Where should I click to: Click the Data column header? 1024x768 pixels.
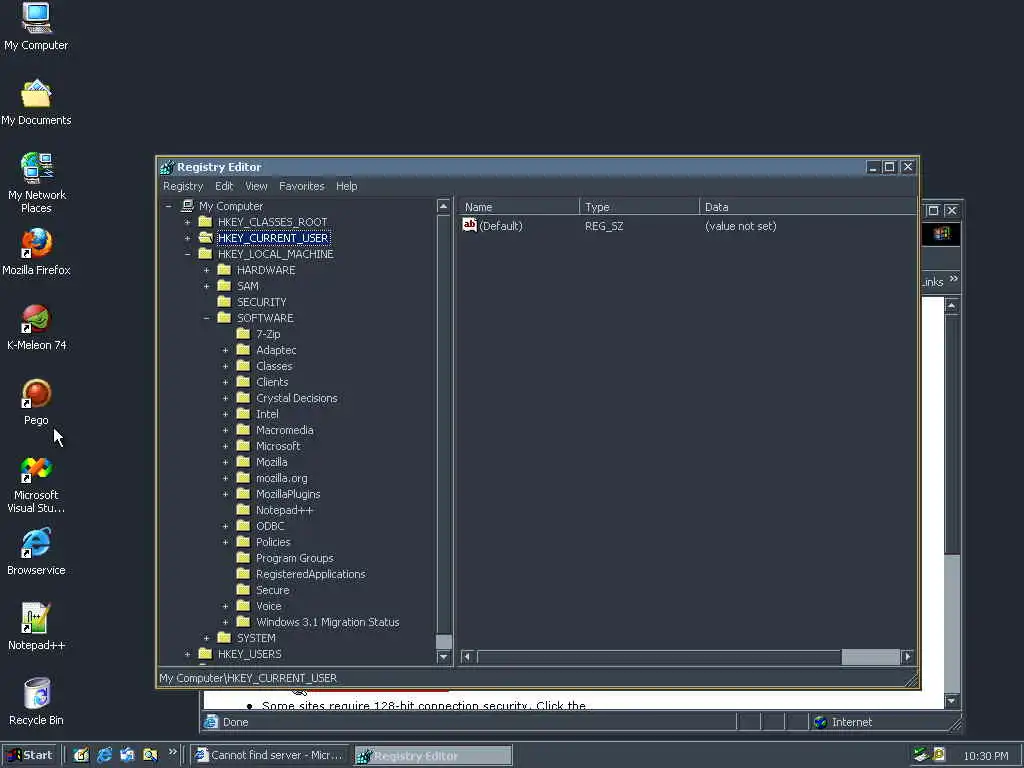(x=808, y=206)
